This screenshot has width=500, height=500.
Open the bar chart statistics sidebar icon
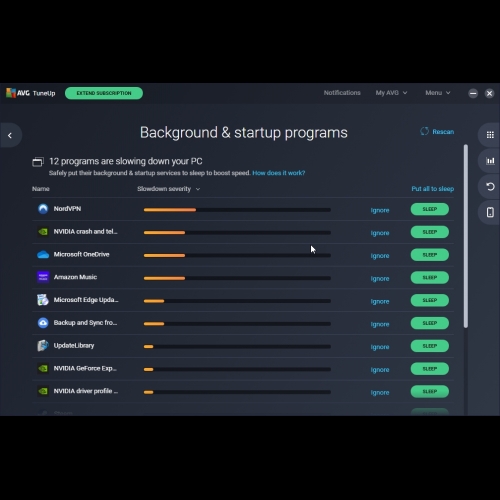tap(490, 161)
